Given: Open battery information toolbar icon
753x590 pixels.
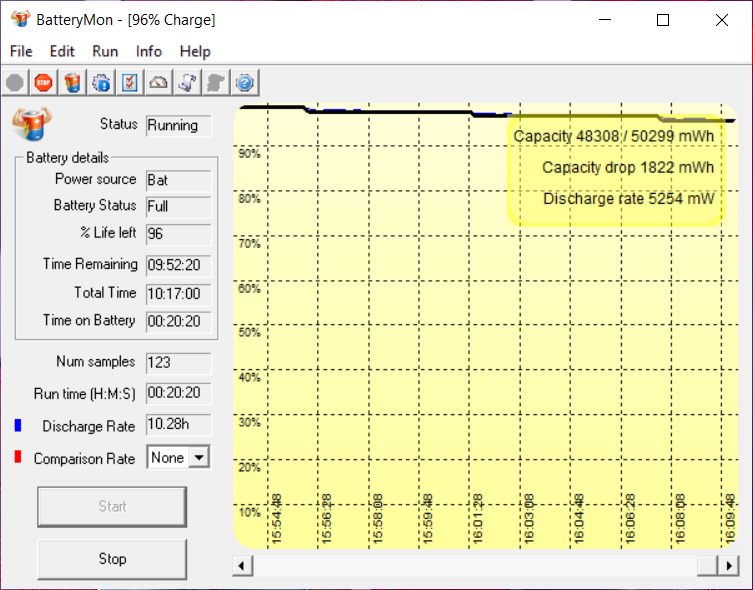Looking at the screenshot, I should tap(72, 83).
